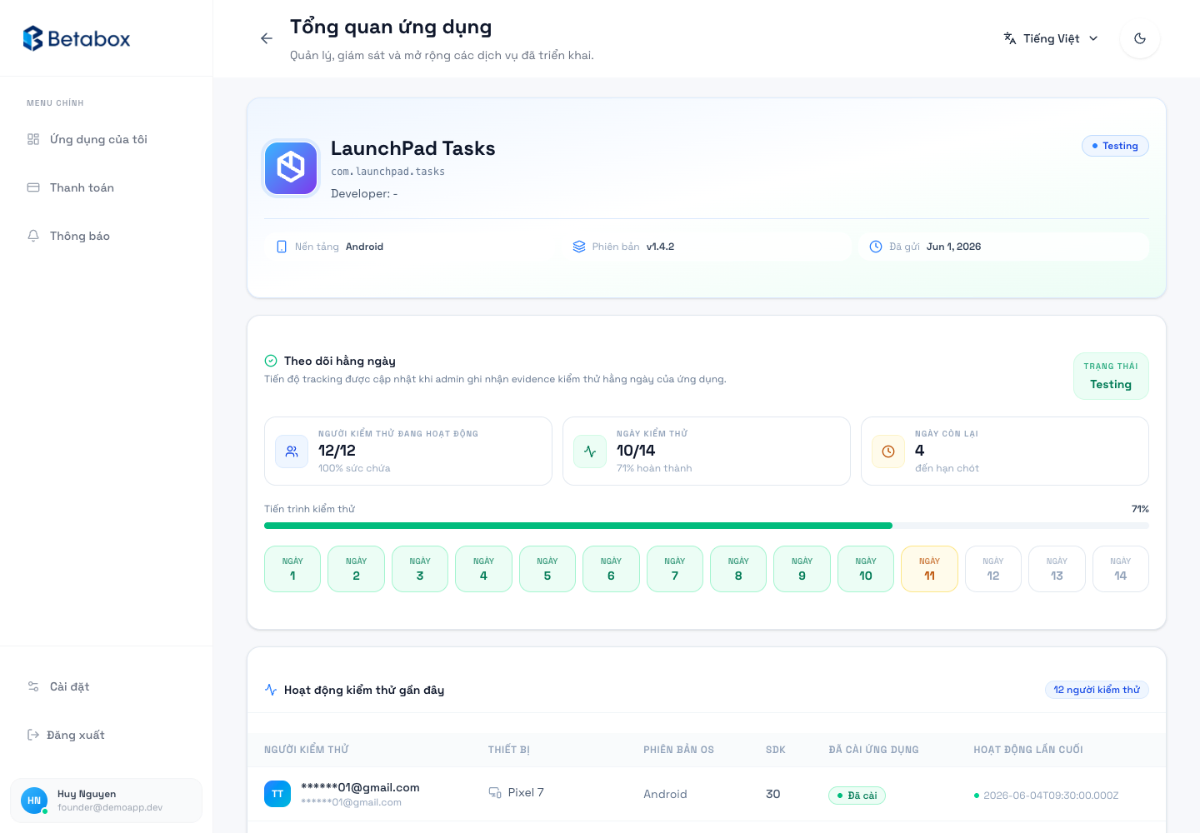The width and height of the screenshot is (1200, 833).
Task: Go back using the left arrow icon
Action: (266, 38)
